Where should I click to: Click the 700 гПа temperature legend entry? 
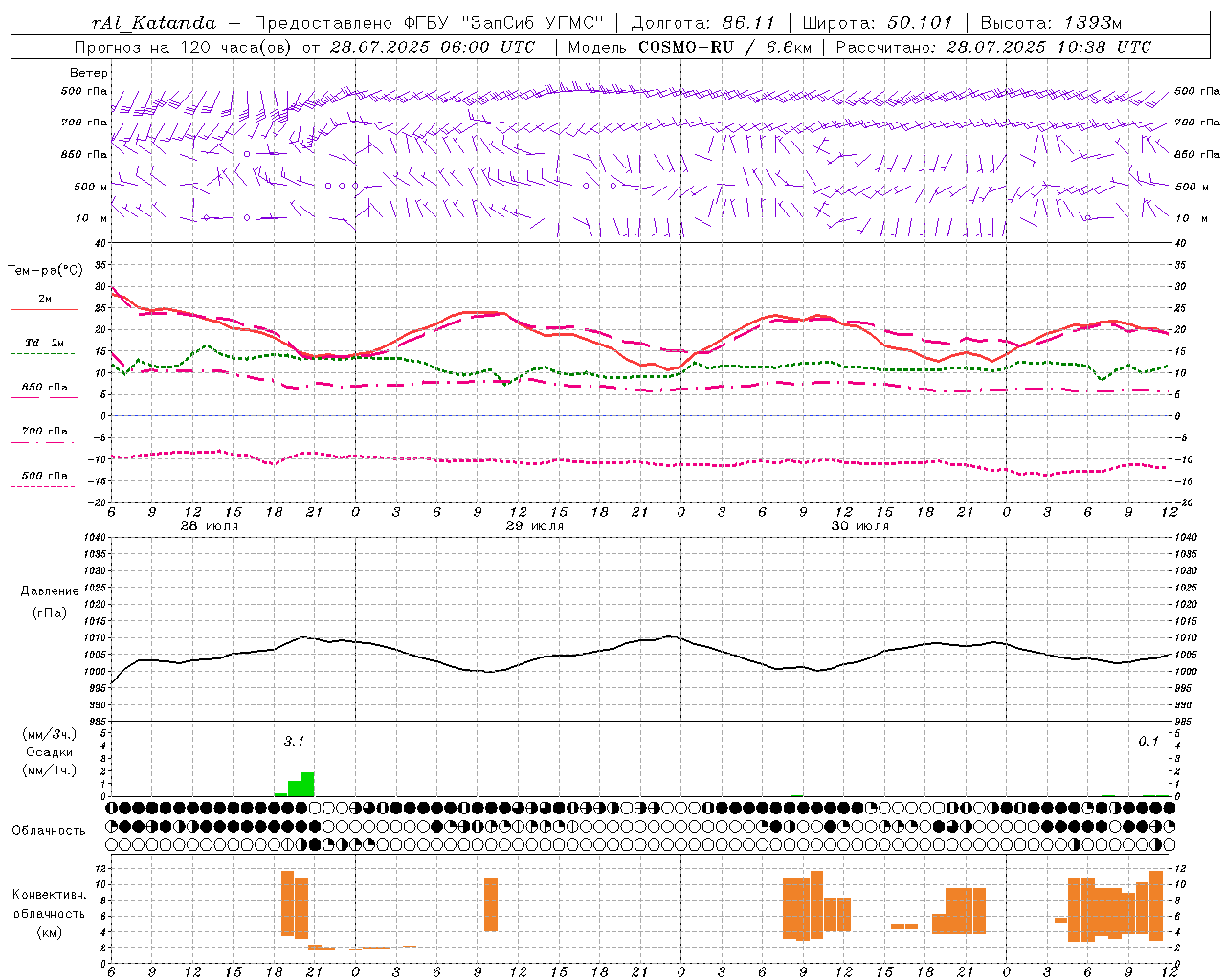(44, 432)
